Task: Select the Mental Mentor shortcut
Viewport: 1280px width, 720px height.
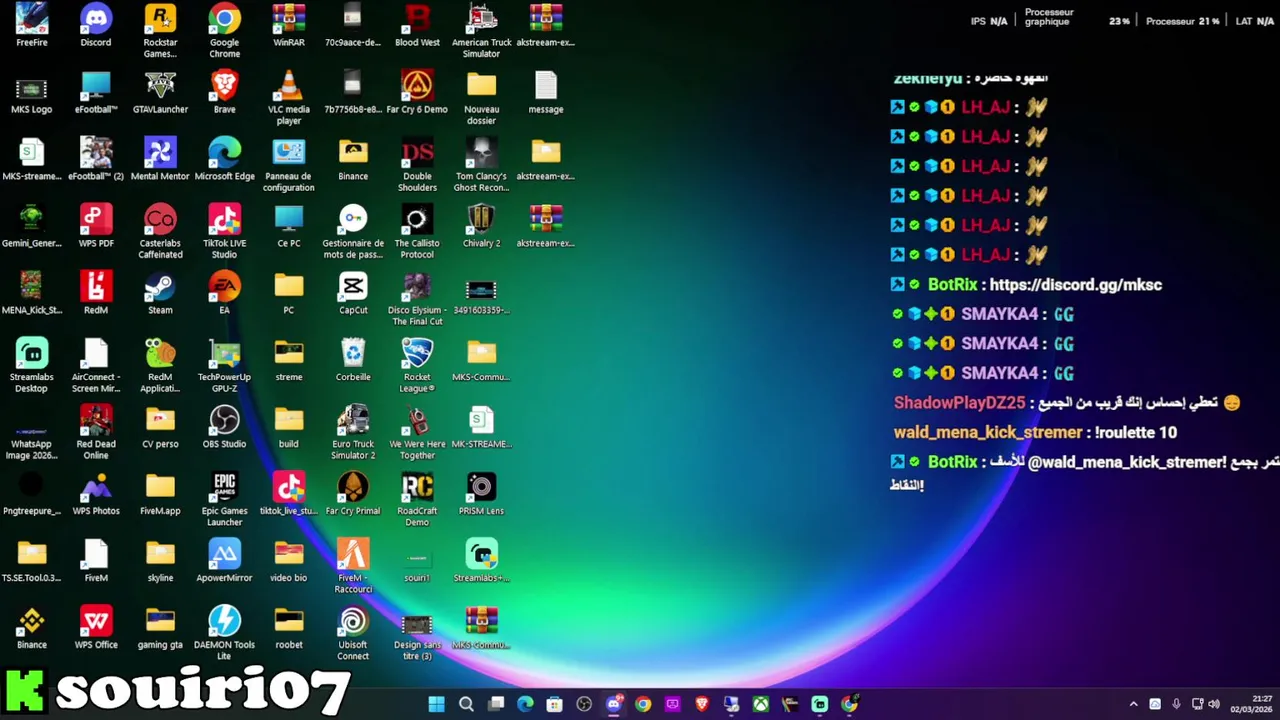Action: [160, 159]
